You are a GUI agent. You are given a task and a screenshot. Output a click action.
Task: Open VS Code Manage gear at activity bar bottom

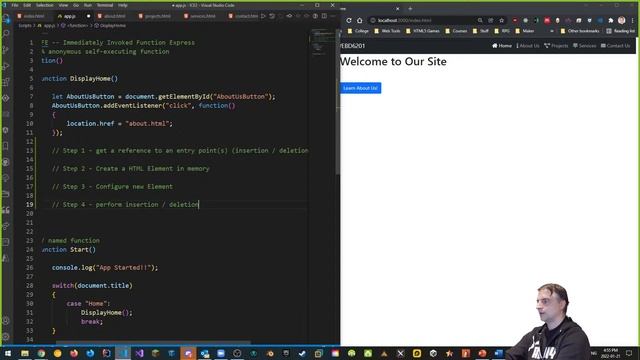tap(6, 337)
